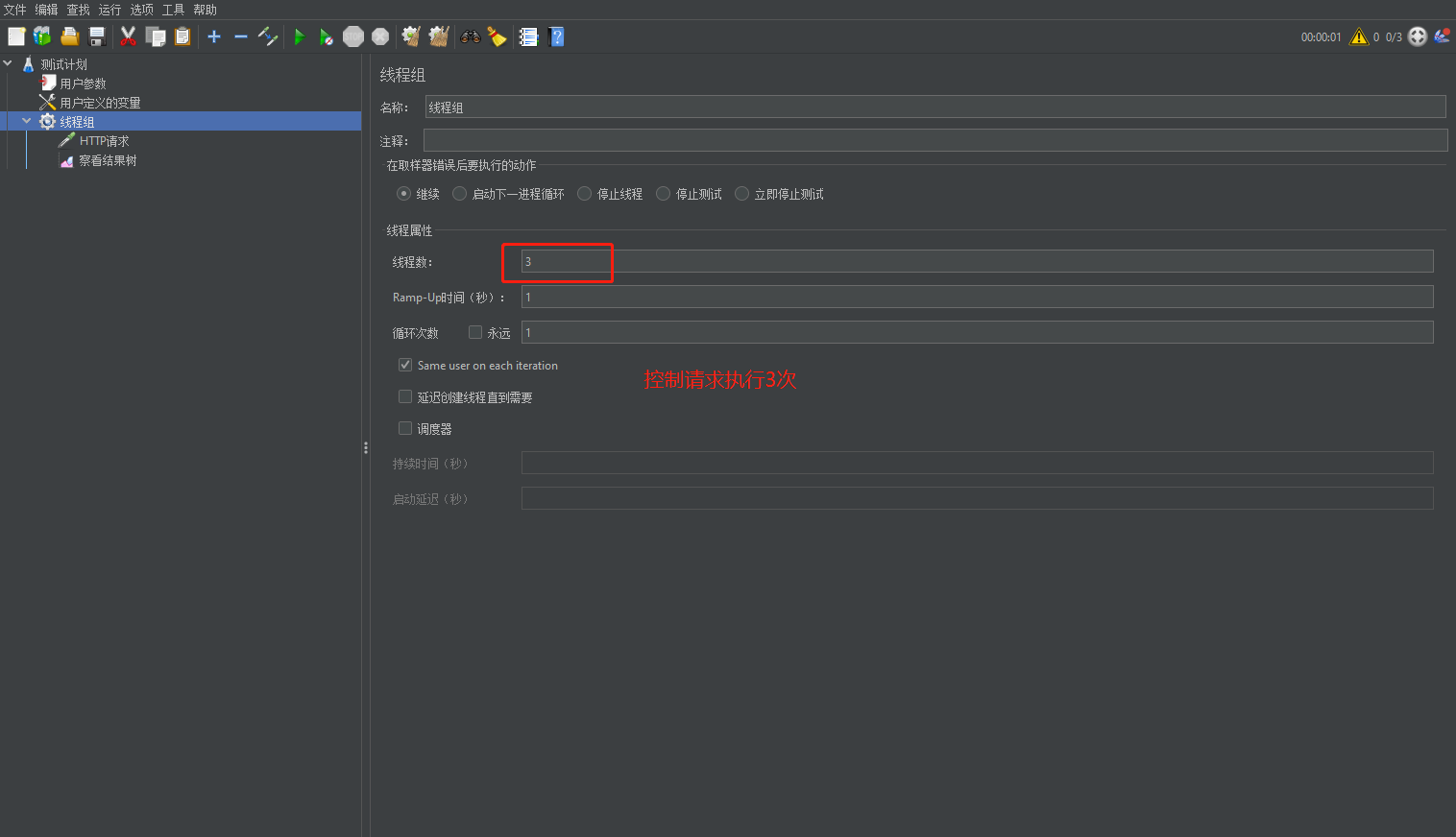The image size is (1456, 837).
Task: Save the test plan with the floppy-disk icon
Action: point(97,36)
